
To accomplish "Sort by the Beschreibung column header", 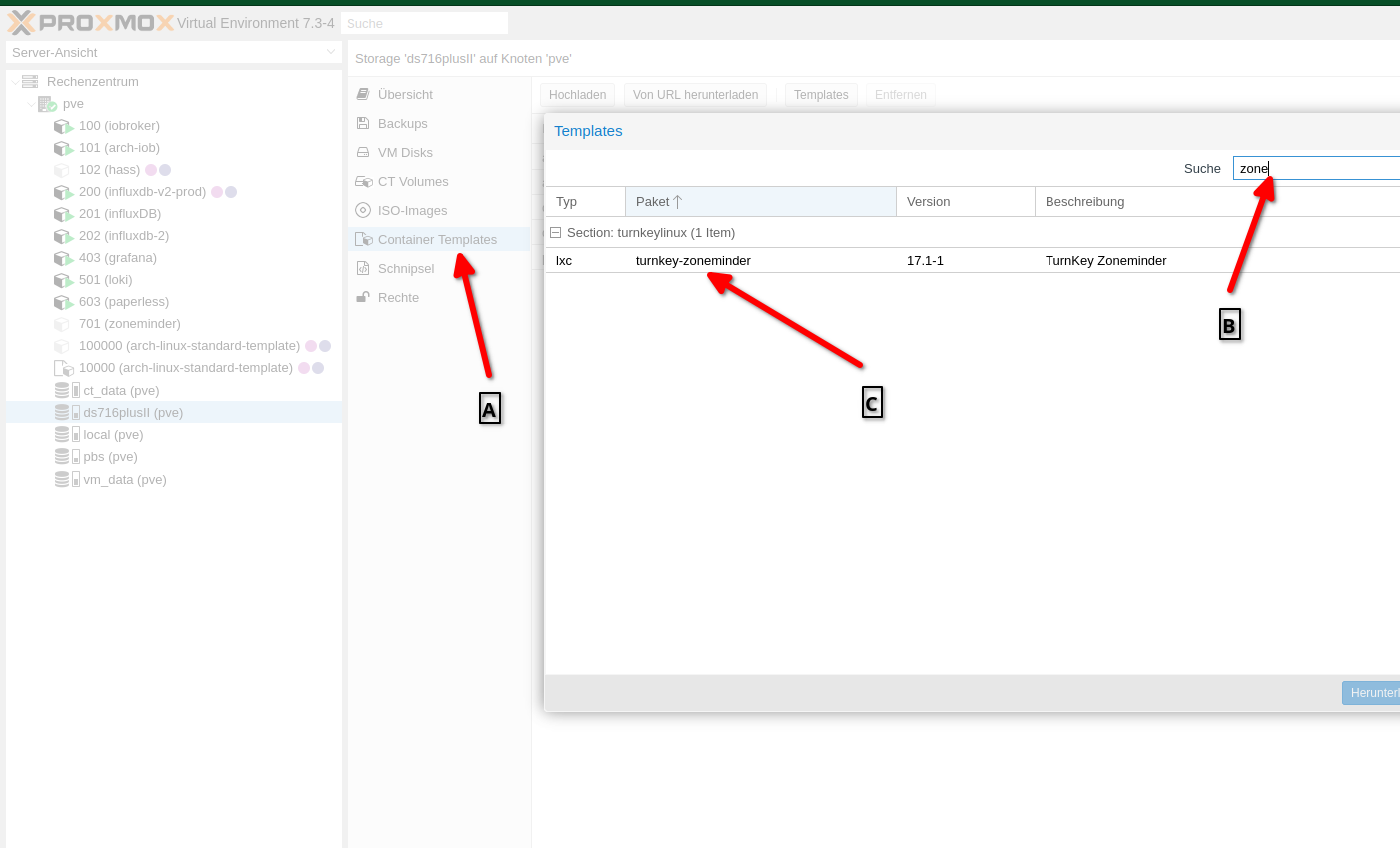I will coord(1217,201).
